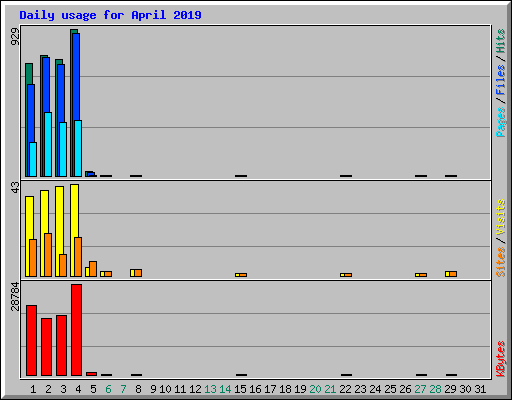This screenshot has width=512, height=400.
Task: Click the cyan 'Pages' legend label
Action: 501,122
